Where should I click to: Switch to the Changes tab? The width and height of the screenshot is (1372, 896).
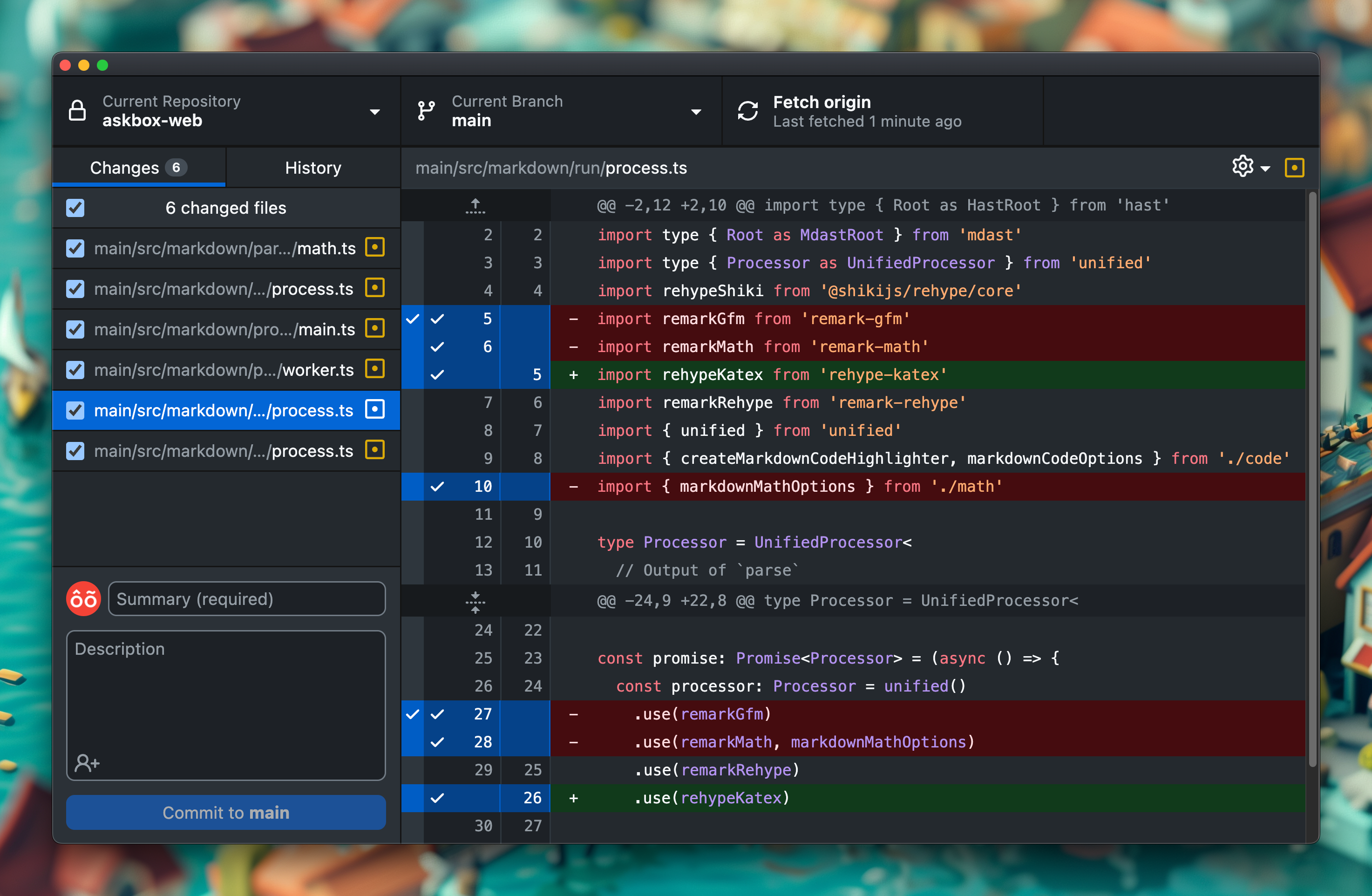139,167
